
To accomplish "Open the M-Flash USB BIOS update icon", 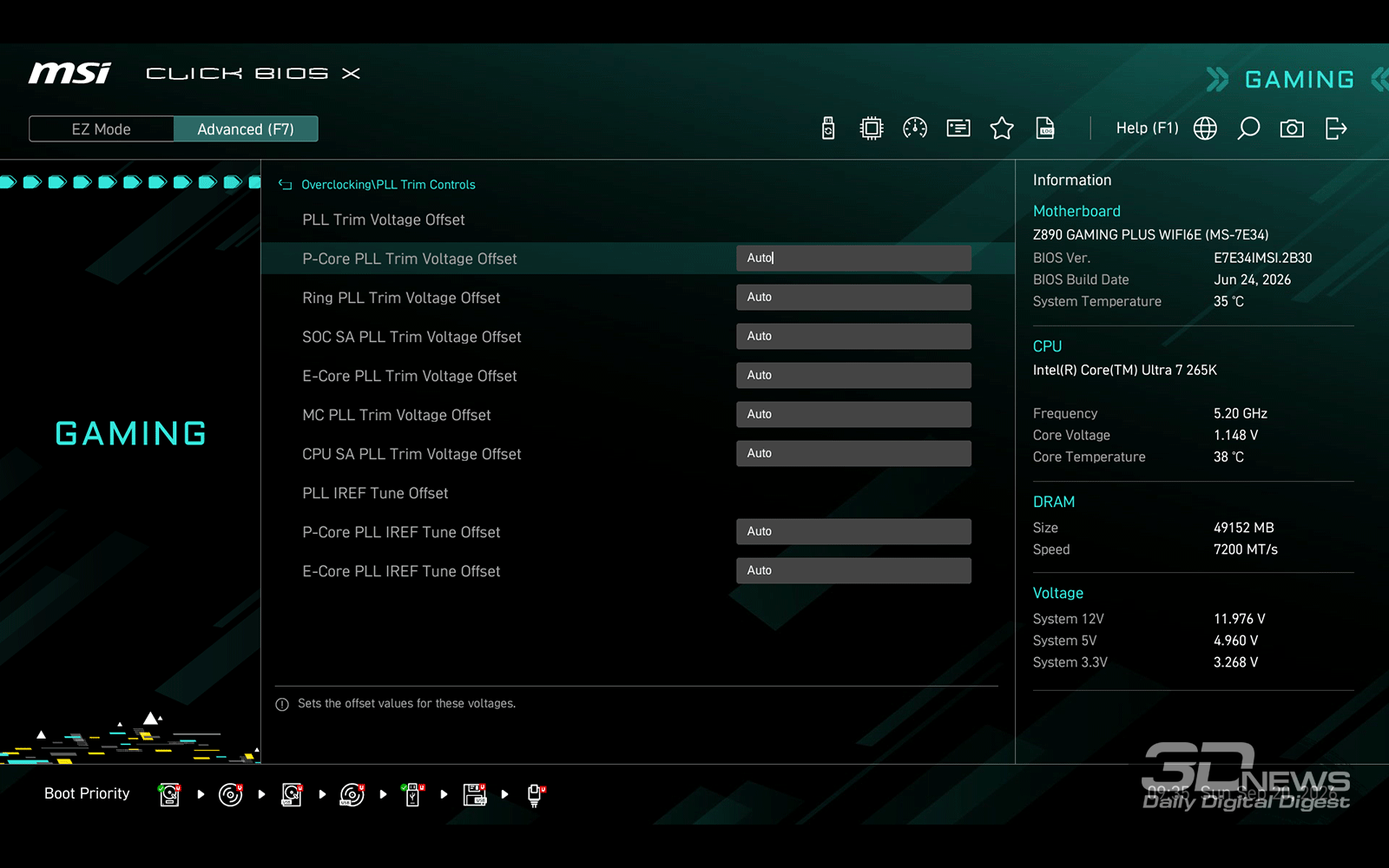I will (828, 128).
